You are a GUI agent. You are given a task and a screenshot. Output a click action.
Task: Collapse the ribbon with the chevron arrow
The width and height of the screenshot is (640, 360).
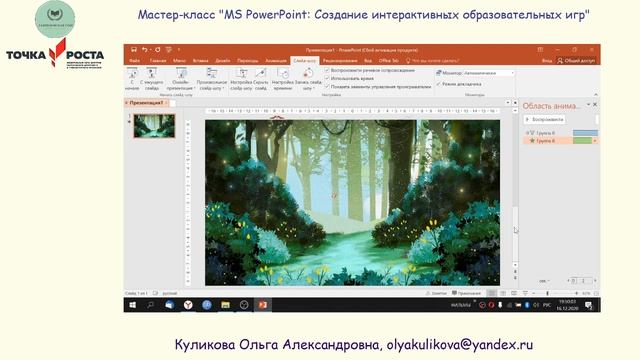click(x=596, y=95)
